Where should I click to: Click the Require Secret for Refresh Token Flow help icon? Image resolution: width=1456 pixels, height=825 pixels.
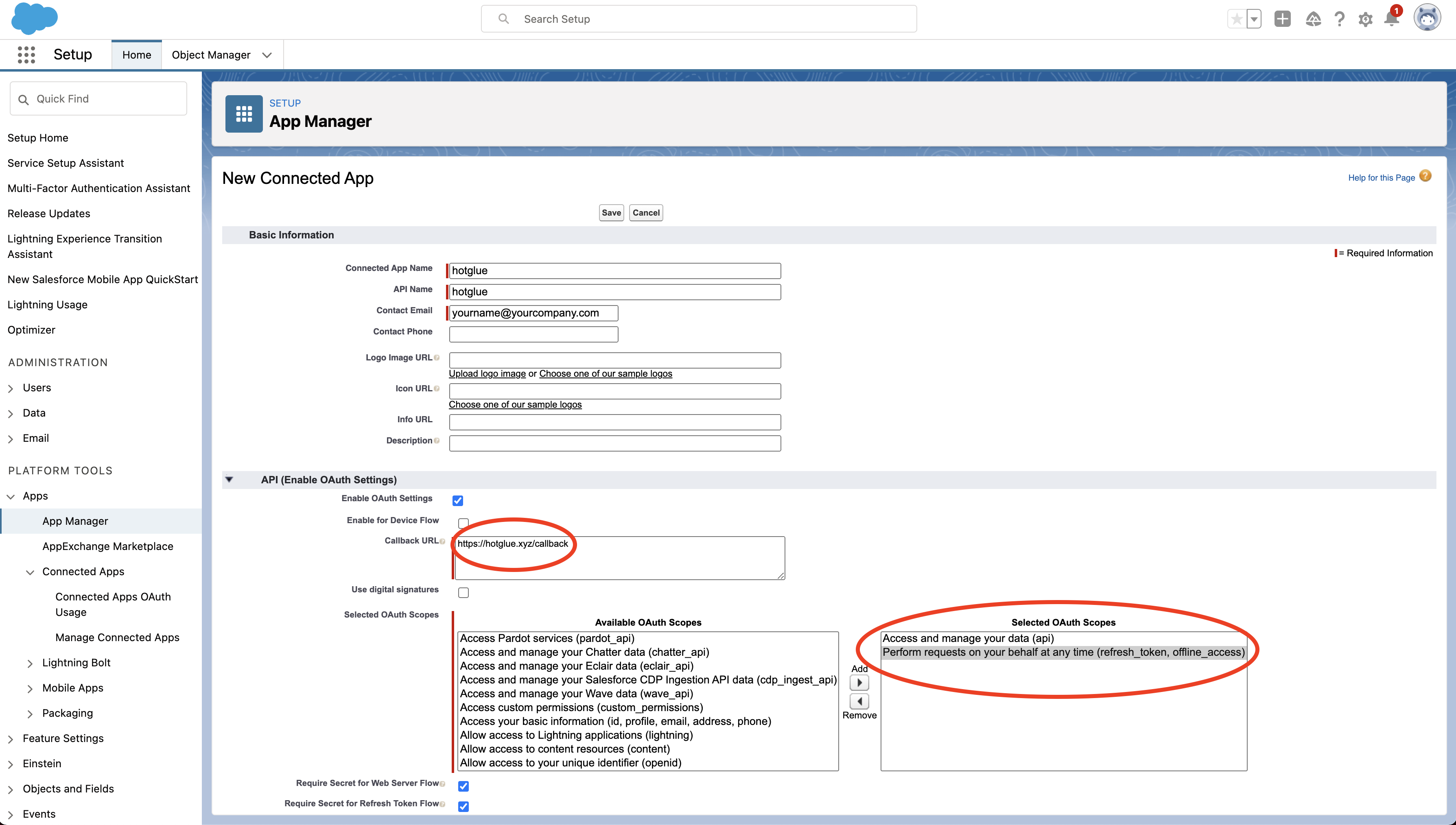pyautogui.click(x=443, y=804)
